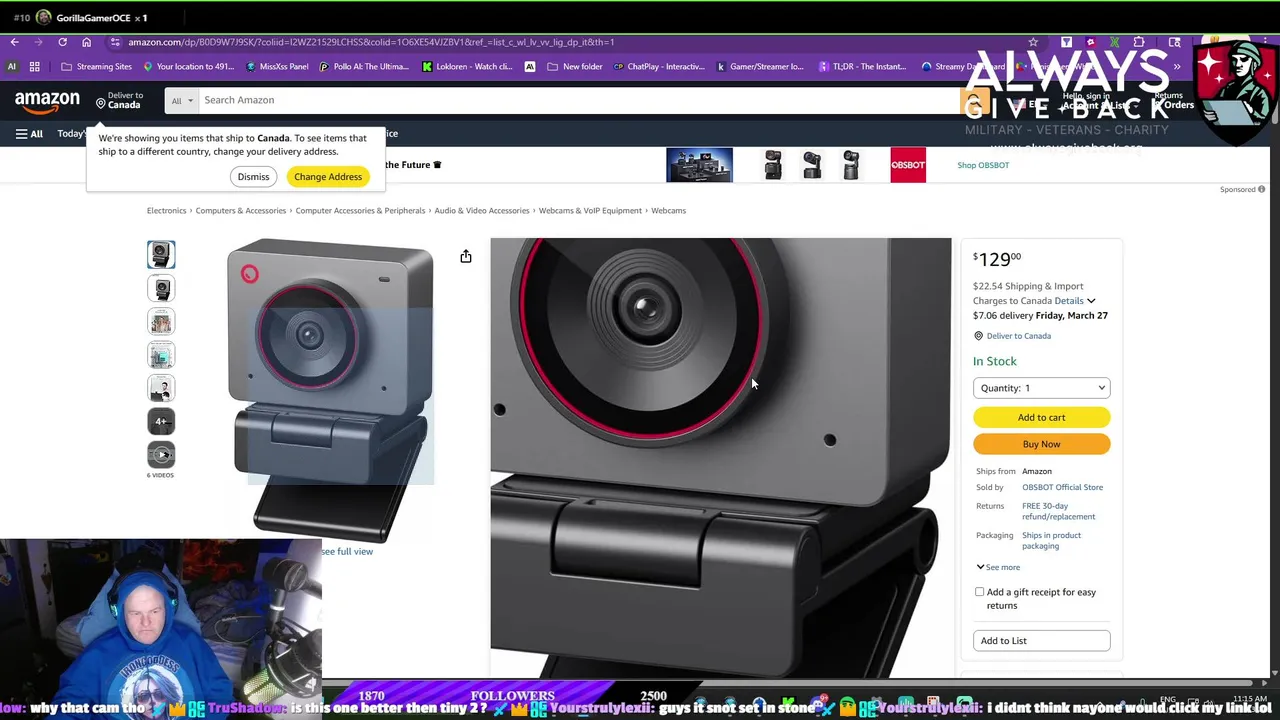This screenshot has height=720, width=1280.
Task: Open Gamer/Streamer bookmark
Action: [760, 67]
